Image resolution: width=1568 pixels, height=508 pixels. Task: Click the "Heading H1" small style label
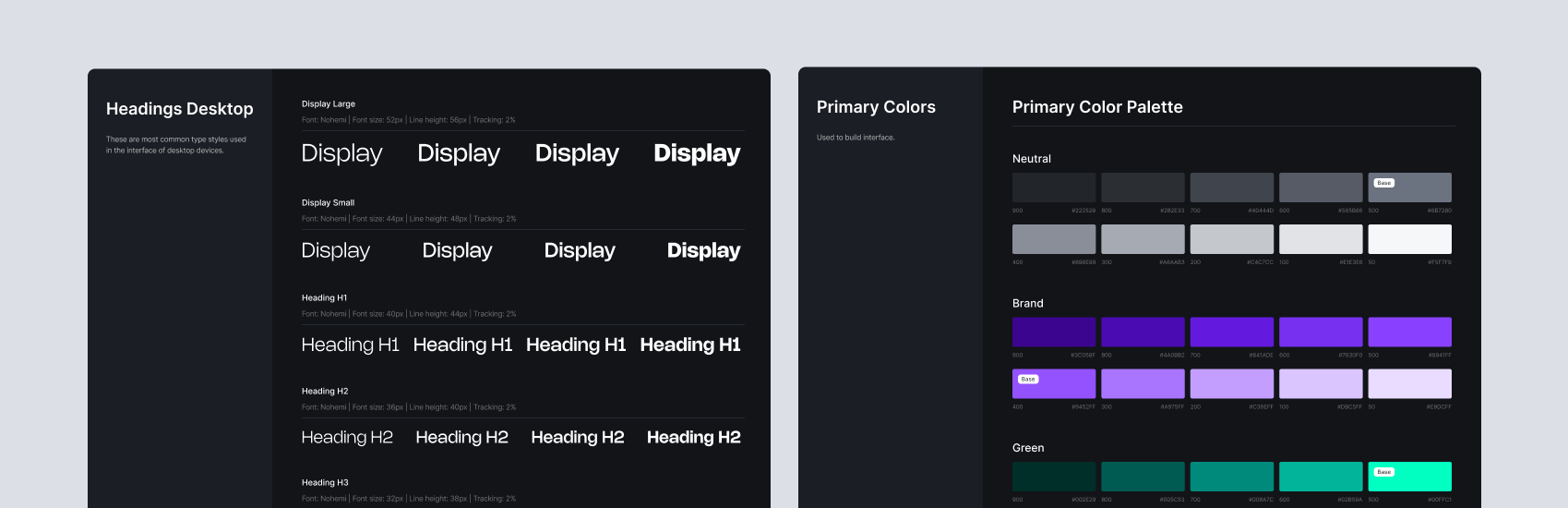click(x=324, y=298)
